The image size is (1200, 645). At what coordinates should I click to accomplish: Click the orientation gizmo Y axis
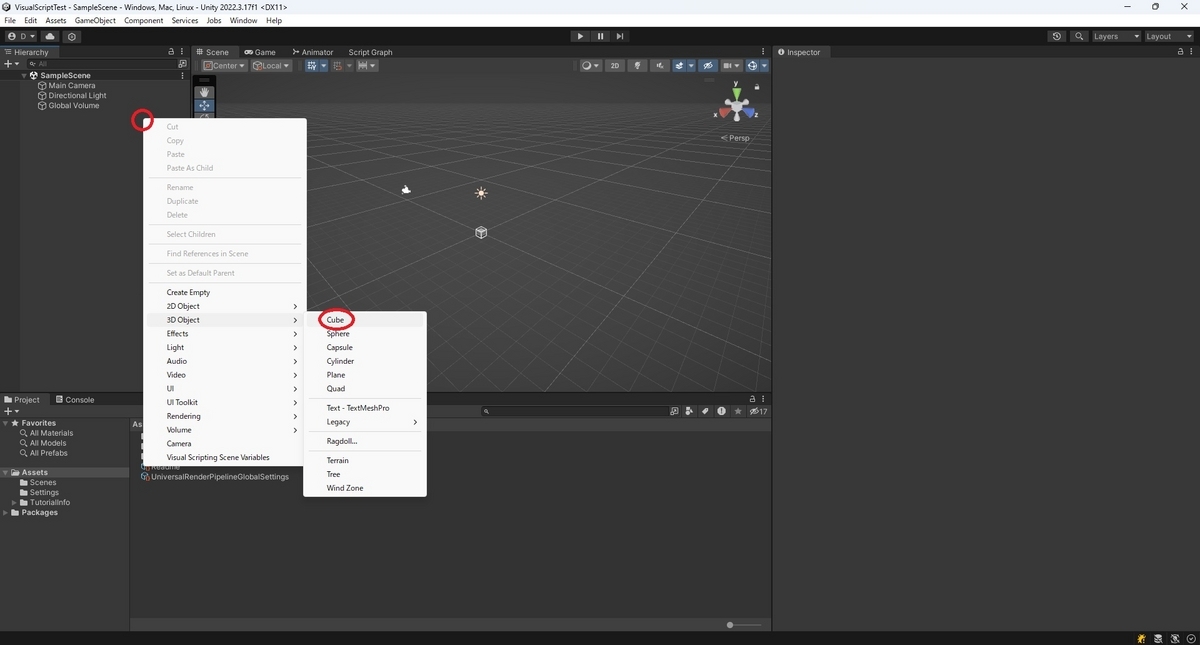pyautogui.click(x=737, y=93)
